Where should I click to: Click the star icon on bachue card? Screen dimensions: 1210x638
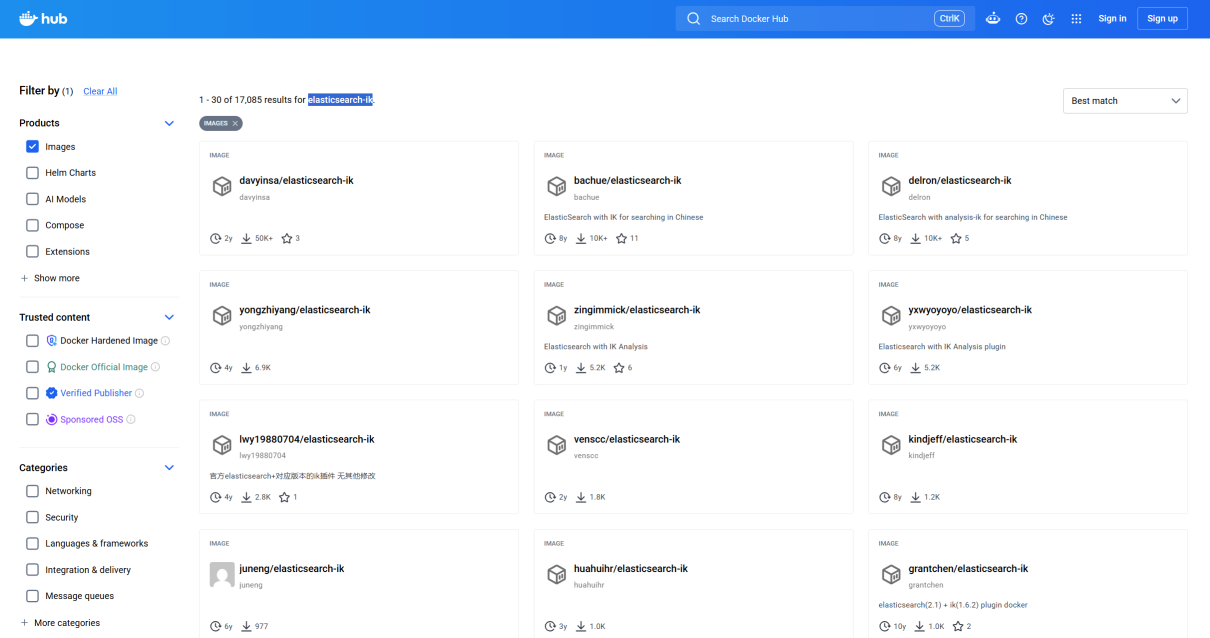pyautogui.click(x=621, y=239)
